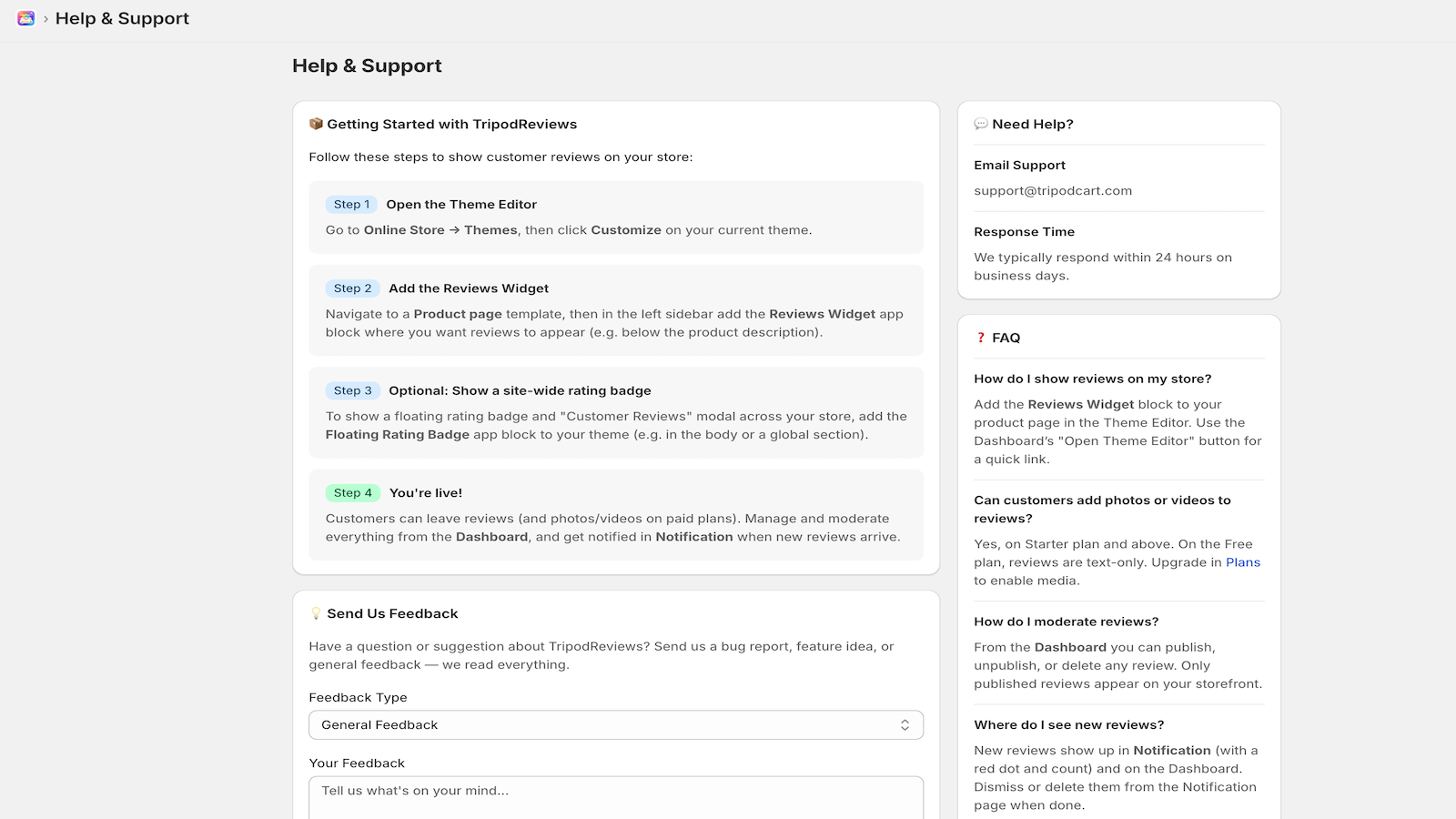Click the 'Feedback Type' field label
Viewport: 1456px width, 819px height.
point(358,698)
